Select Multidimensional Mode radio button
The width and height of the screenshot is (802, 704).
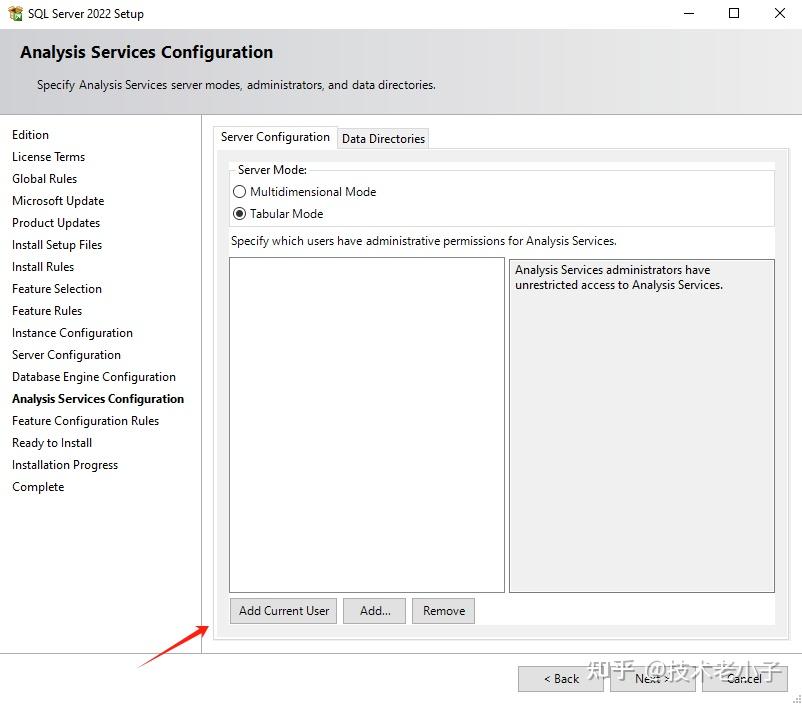point(239,192)
